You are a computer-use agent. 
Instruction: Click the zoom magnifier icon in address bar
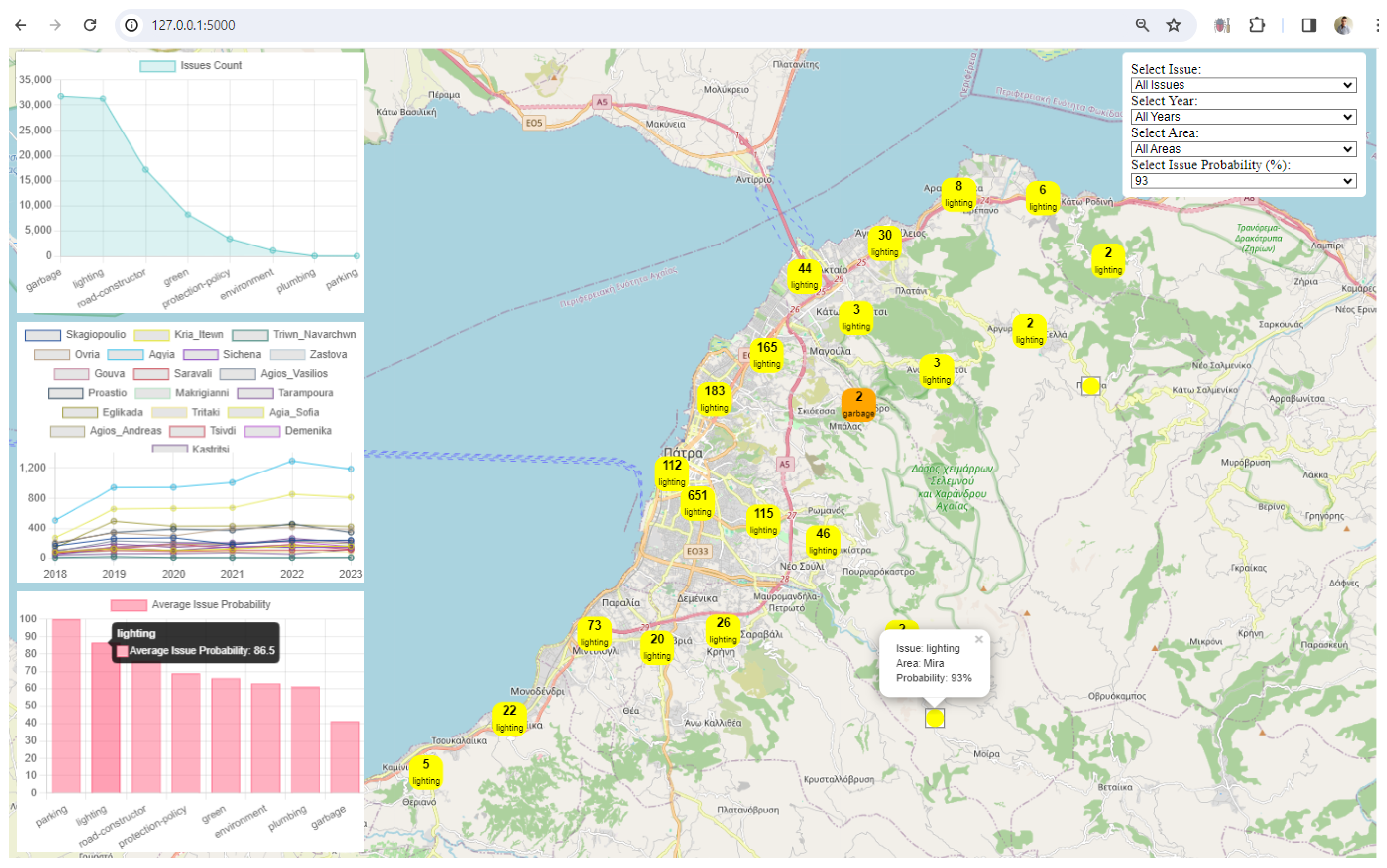(1142, 25)
